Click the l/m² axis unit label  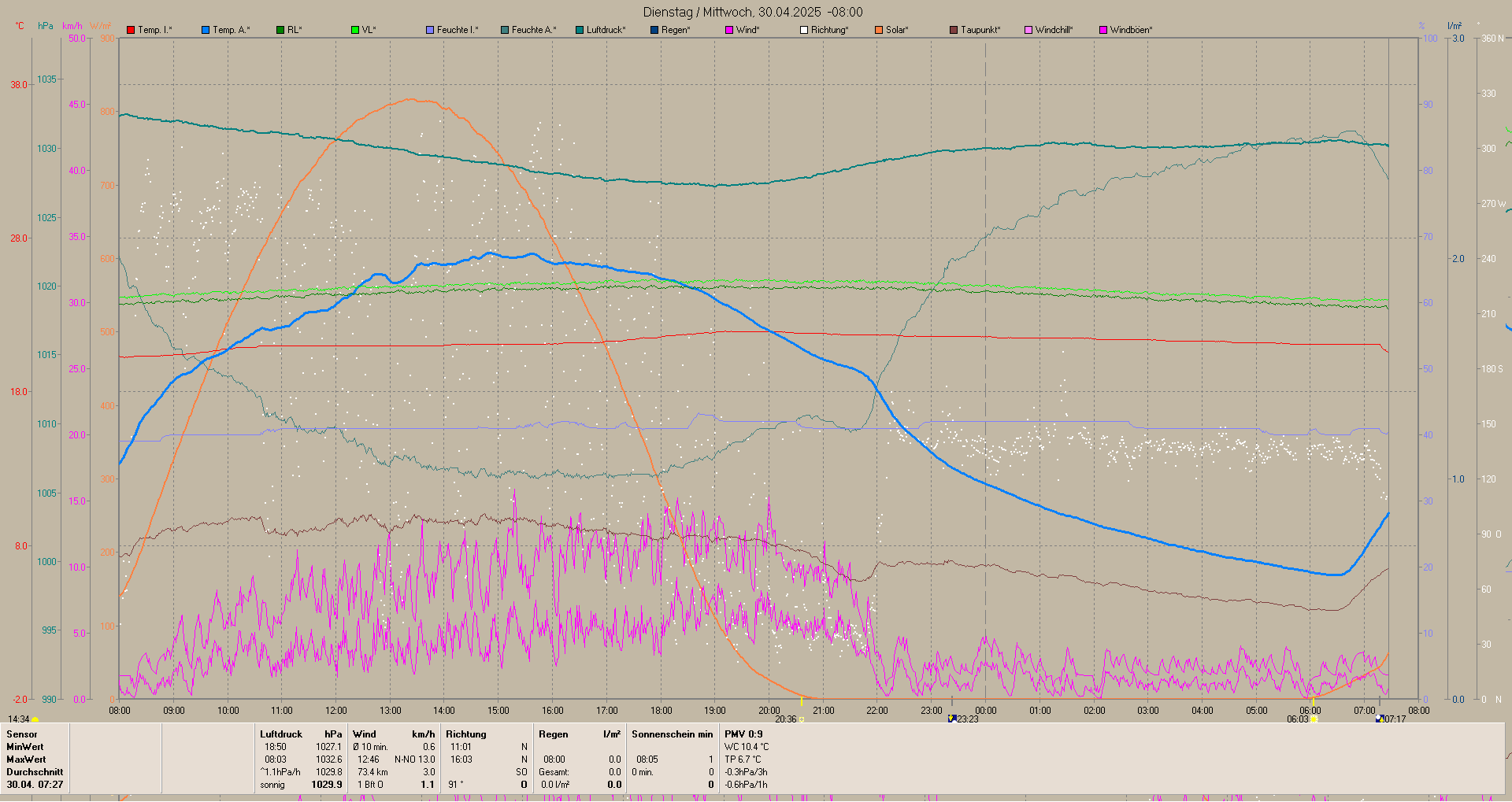[x=1455, y=26]
